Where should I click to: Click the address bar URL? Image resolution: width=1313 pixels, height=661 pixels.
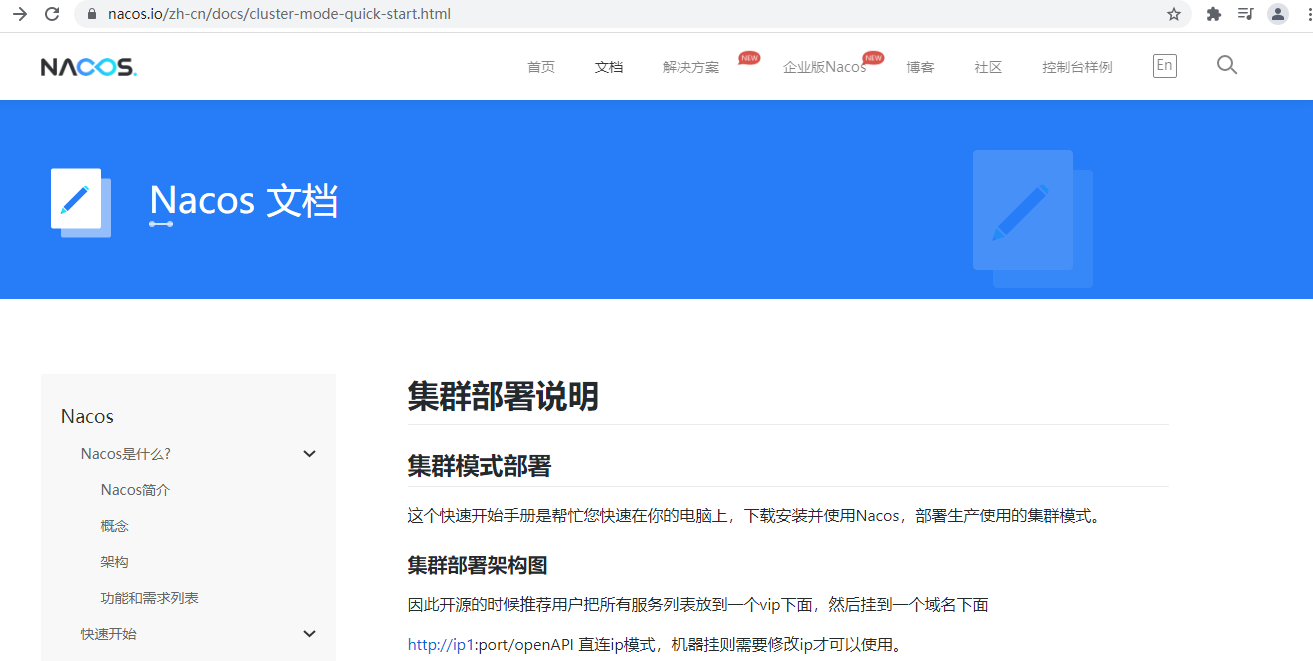click(x=279, y=14)
